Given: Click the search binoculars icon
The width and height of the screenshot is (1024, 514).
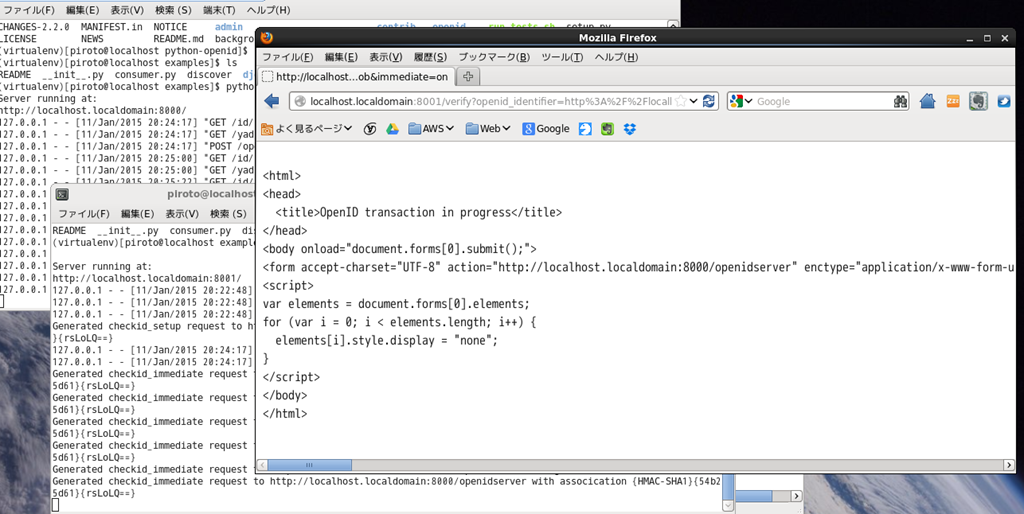Looking at the screenshot, I should click(x=900, y=101).
